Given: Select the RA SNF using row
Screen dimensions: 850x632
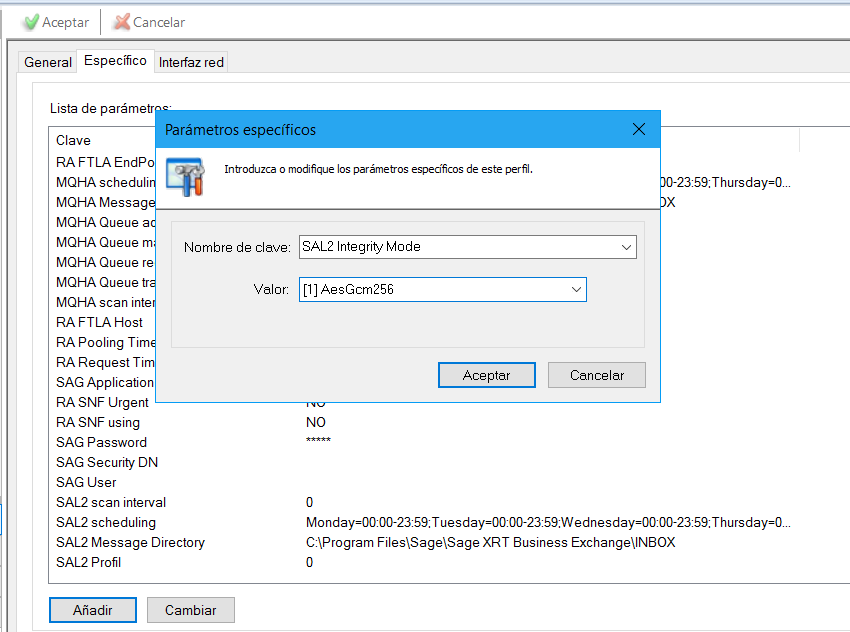Looking at the screenshot, I should tap(98, 422).
